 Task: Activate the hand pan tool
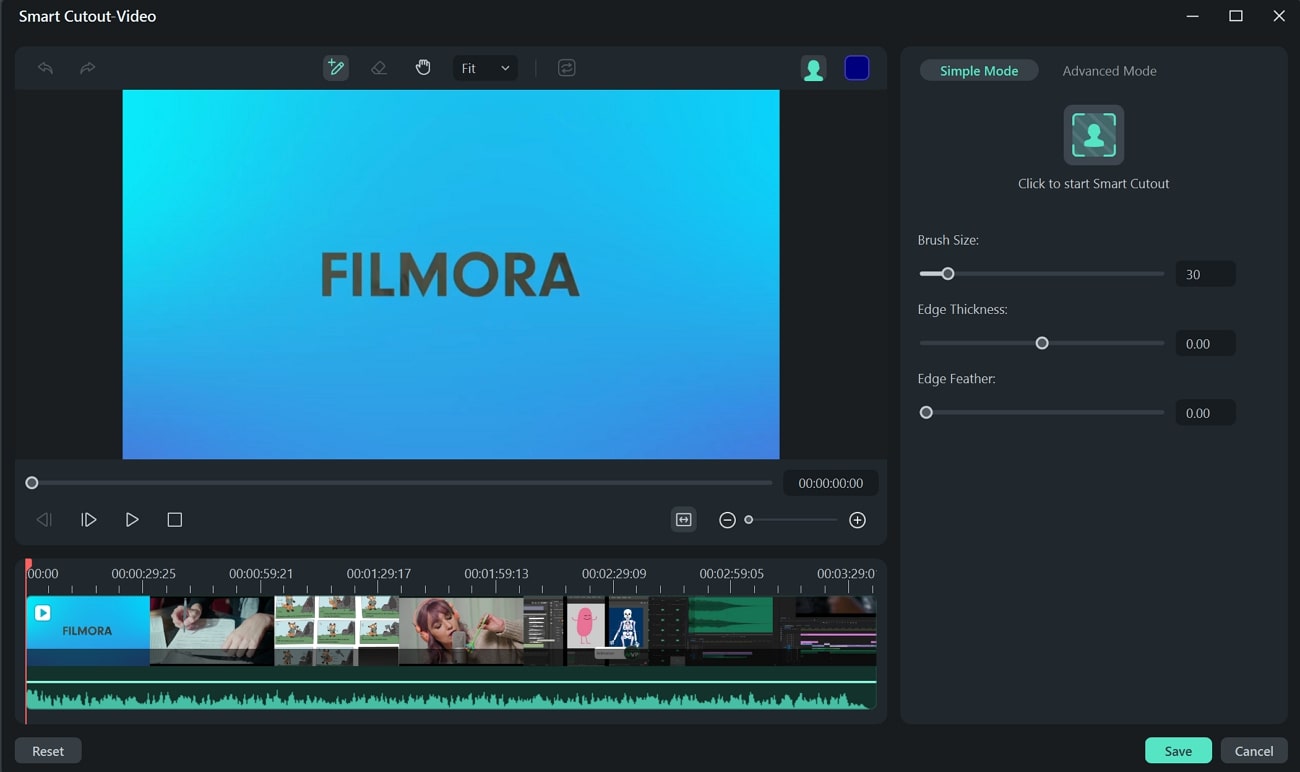click(x=423, y=68)
